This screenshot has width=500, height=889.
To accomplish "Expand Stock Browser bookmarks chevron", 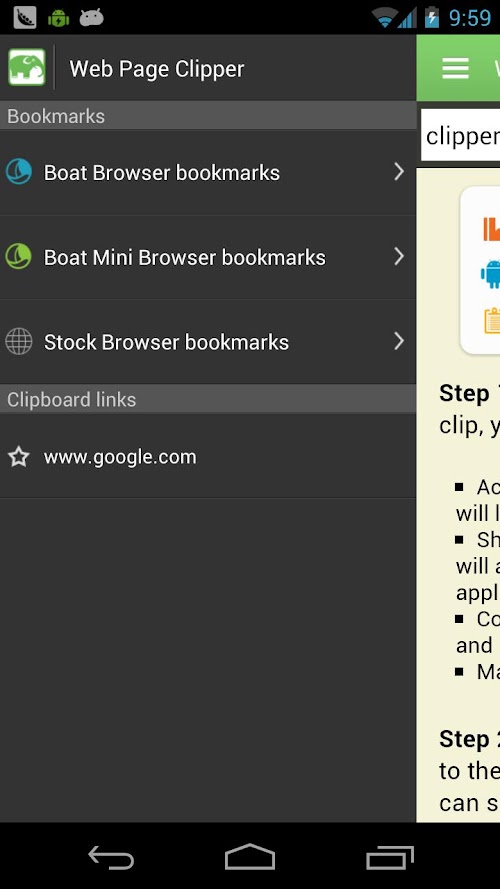I will [399, 341].
